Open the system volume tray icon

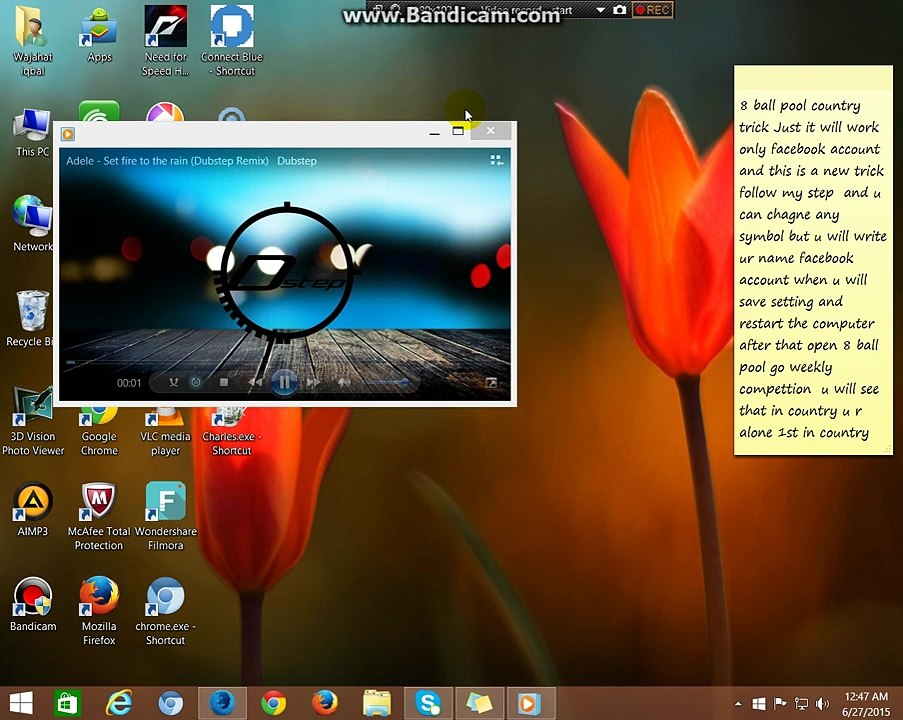(822, 703)
